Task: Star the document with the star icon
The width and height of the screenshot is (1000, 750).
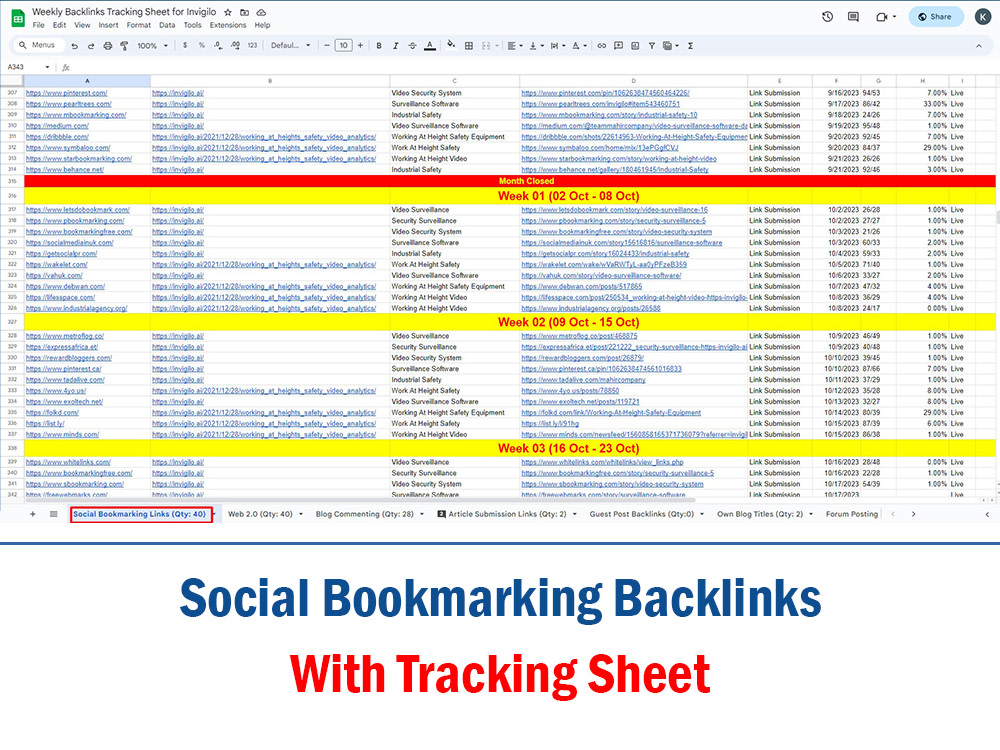Action: (228, 12)
